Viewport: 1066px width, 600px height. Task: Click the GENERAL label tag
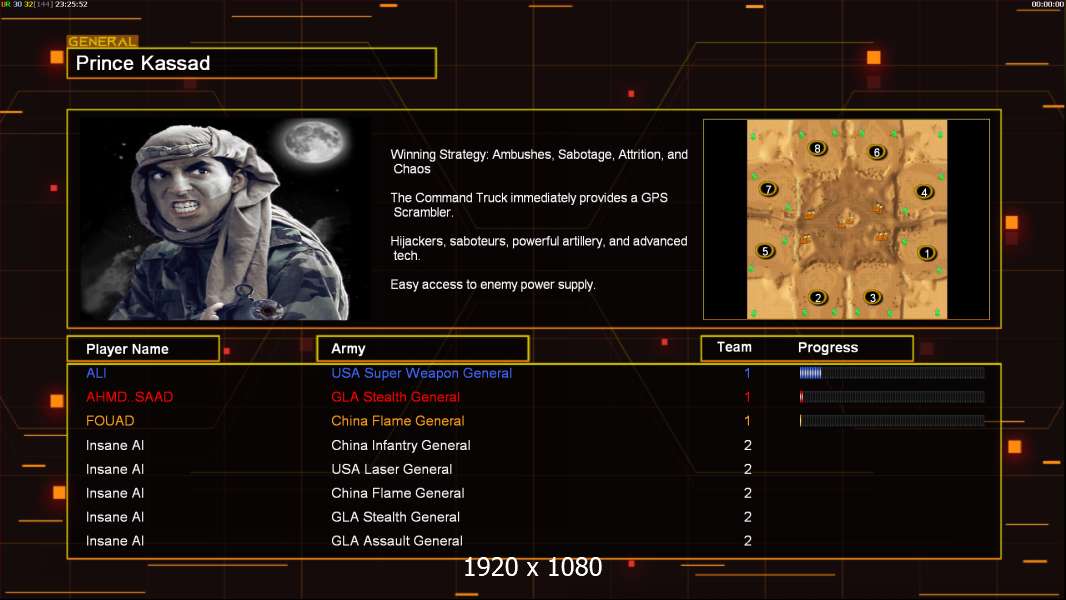(x=103, y=41)
